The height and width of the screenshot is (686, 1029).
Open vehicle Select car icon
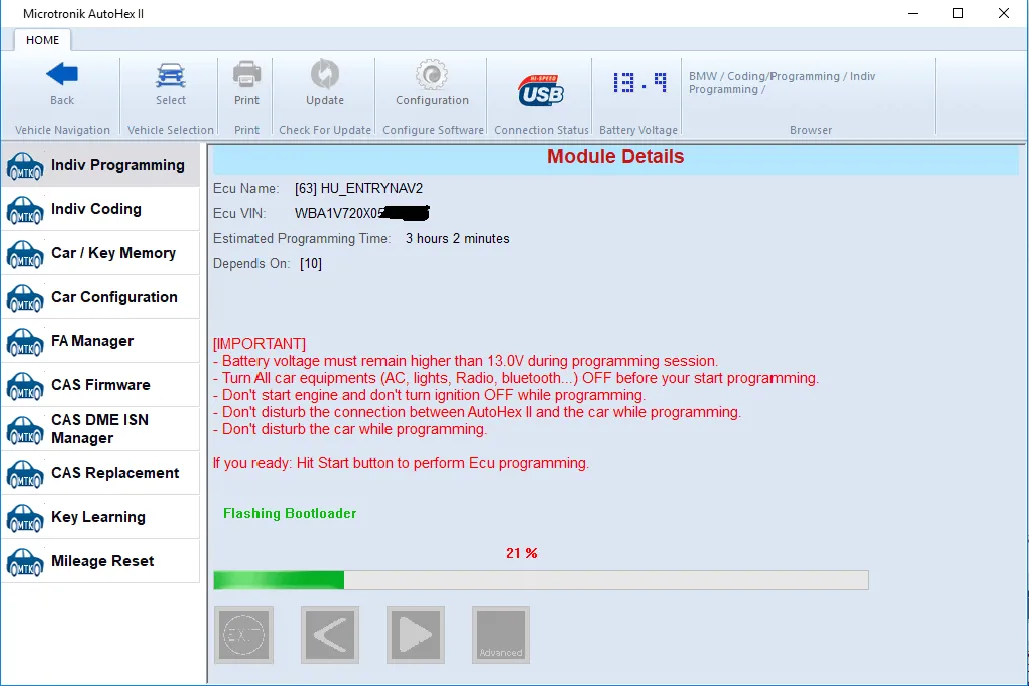pos(171,75)
